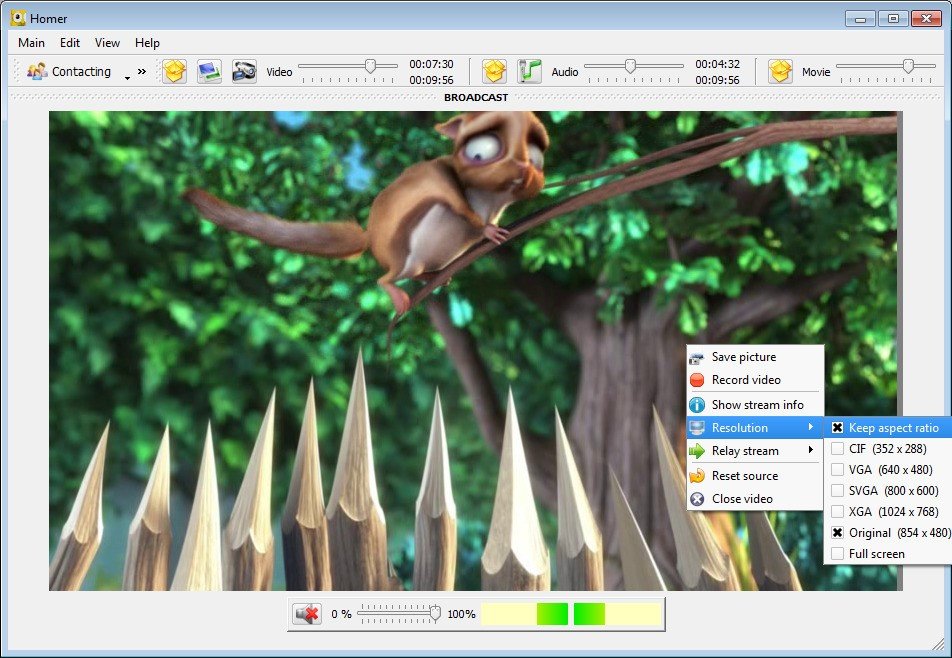Open the video source box icon

coord(174,71)
